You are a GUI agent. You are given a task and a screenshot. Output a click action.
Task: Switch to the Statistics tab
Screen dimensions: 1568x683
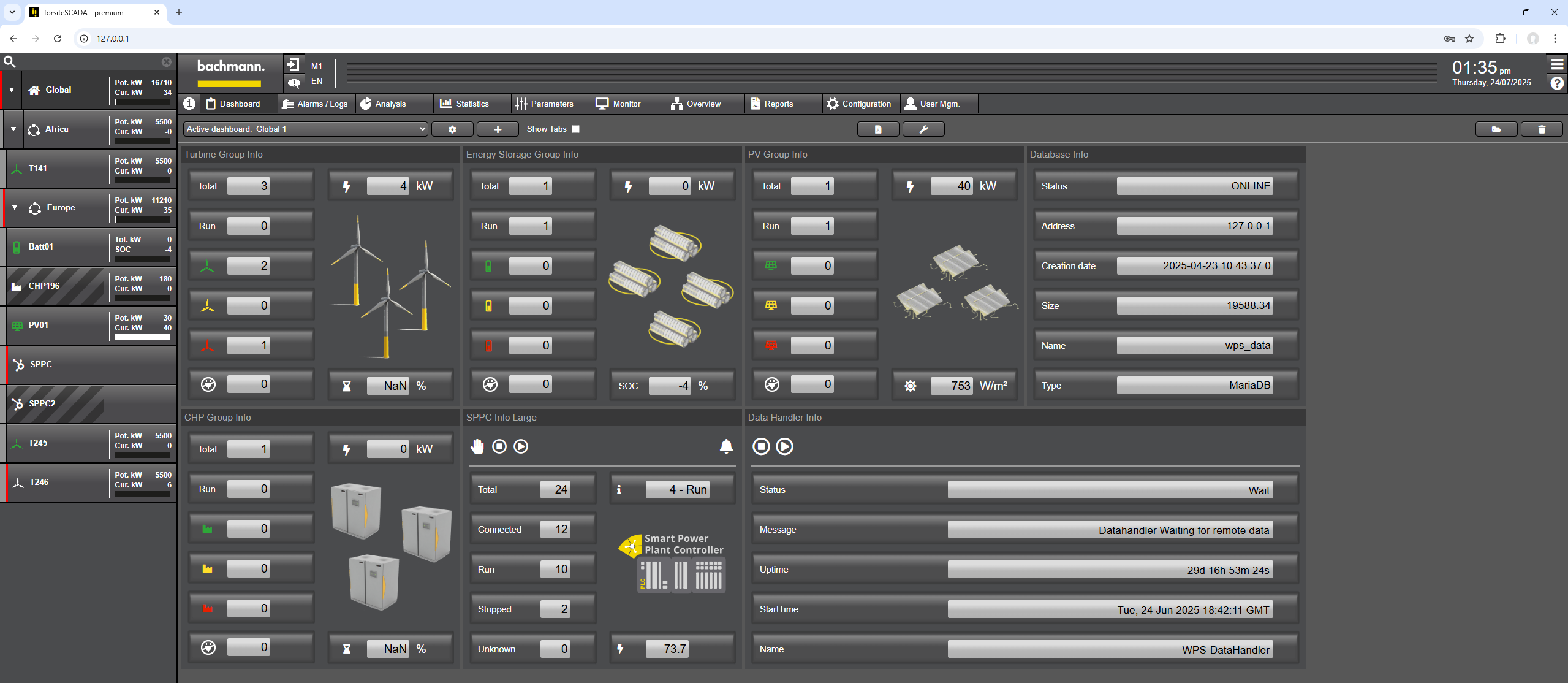coord(464,104)
